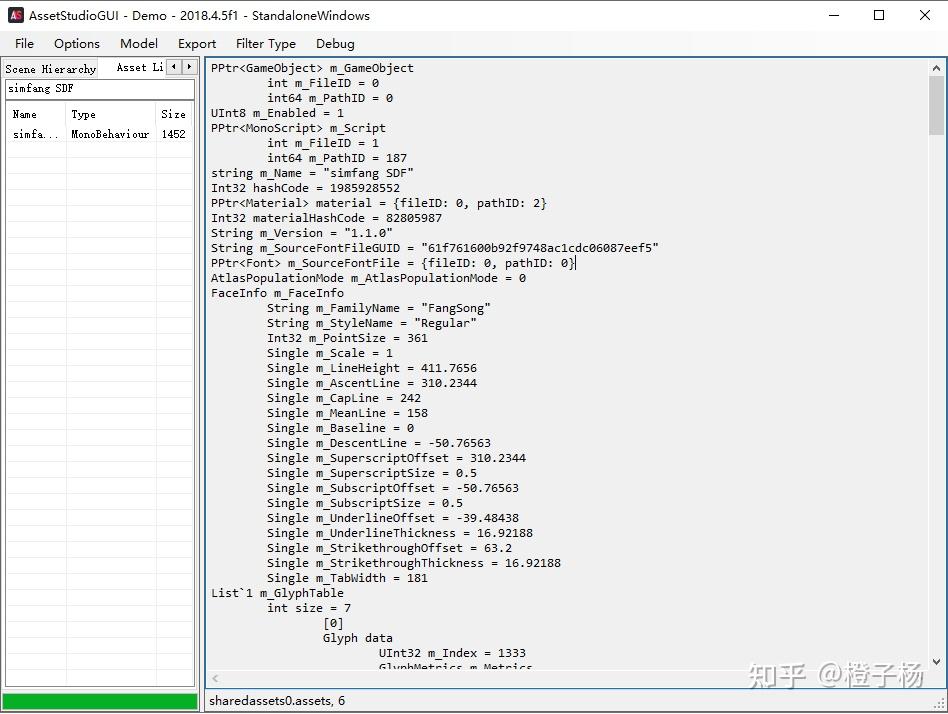Click the green progress bar
This screenshot has width=948, height=714.
100,701
